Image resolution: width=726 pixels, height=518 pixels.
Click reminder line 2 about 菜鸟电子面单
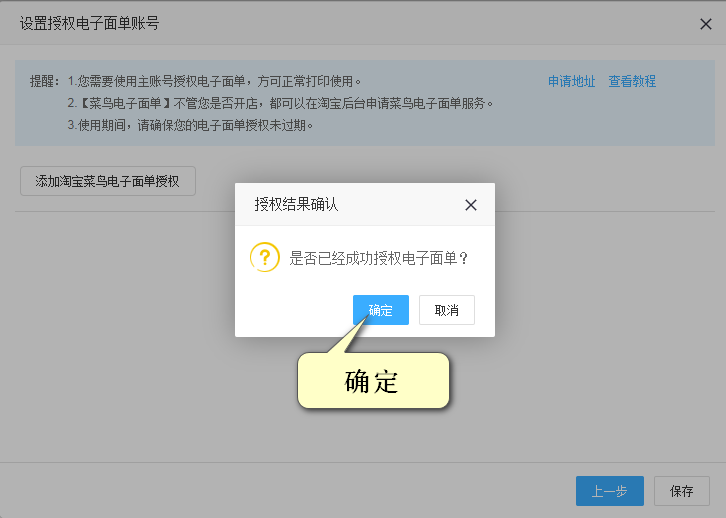click(x=280, y=103)
